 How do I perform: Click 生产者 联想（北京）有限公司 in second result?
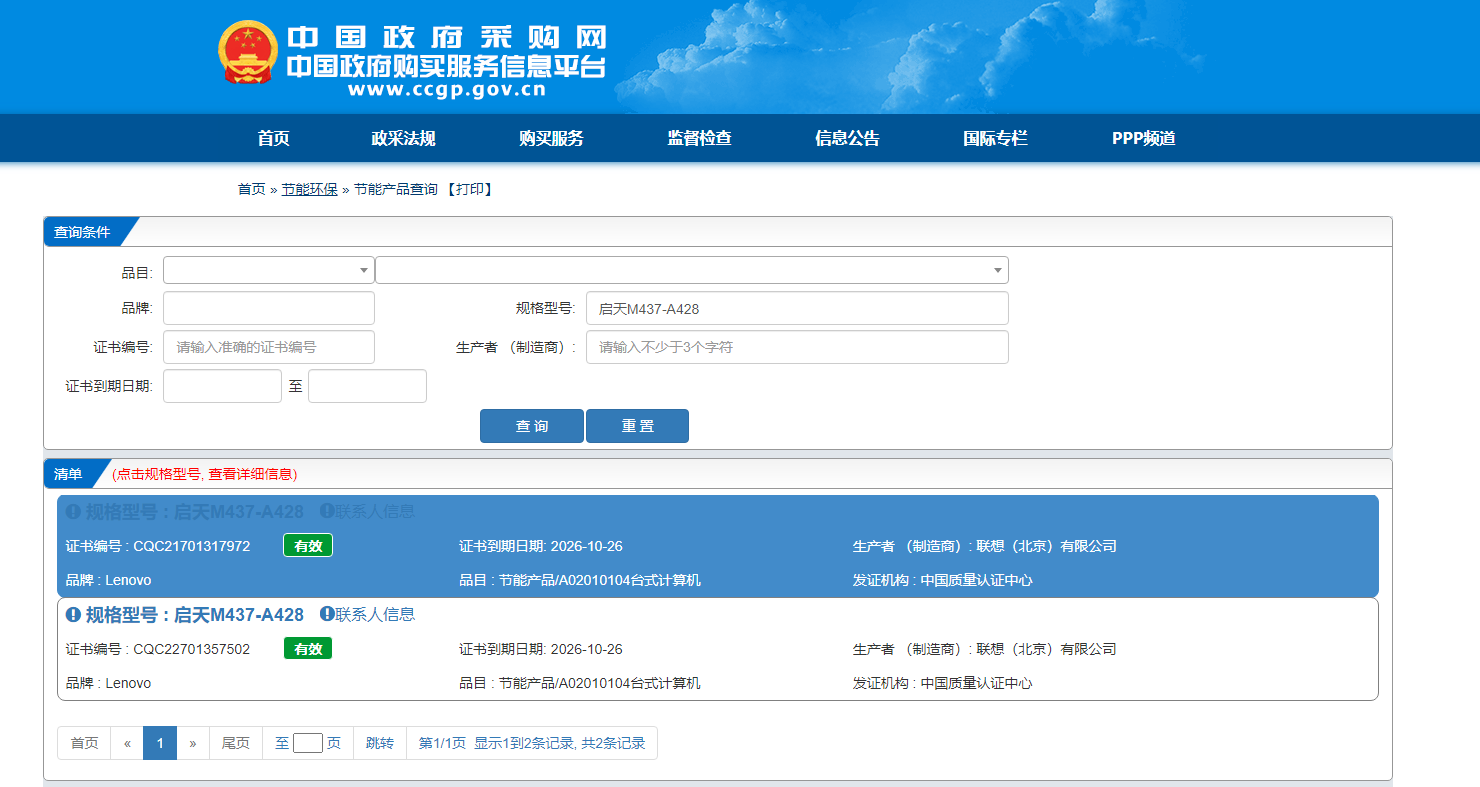coord(985,649)
